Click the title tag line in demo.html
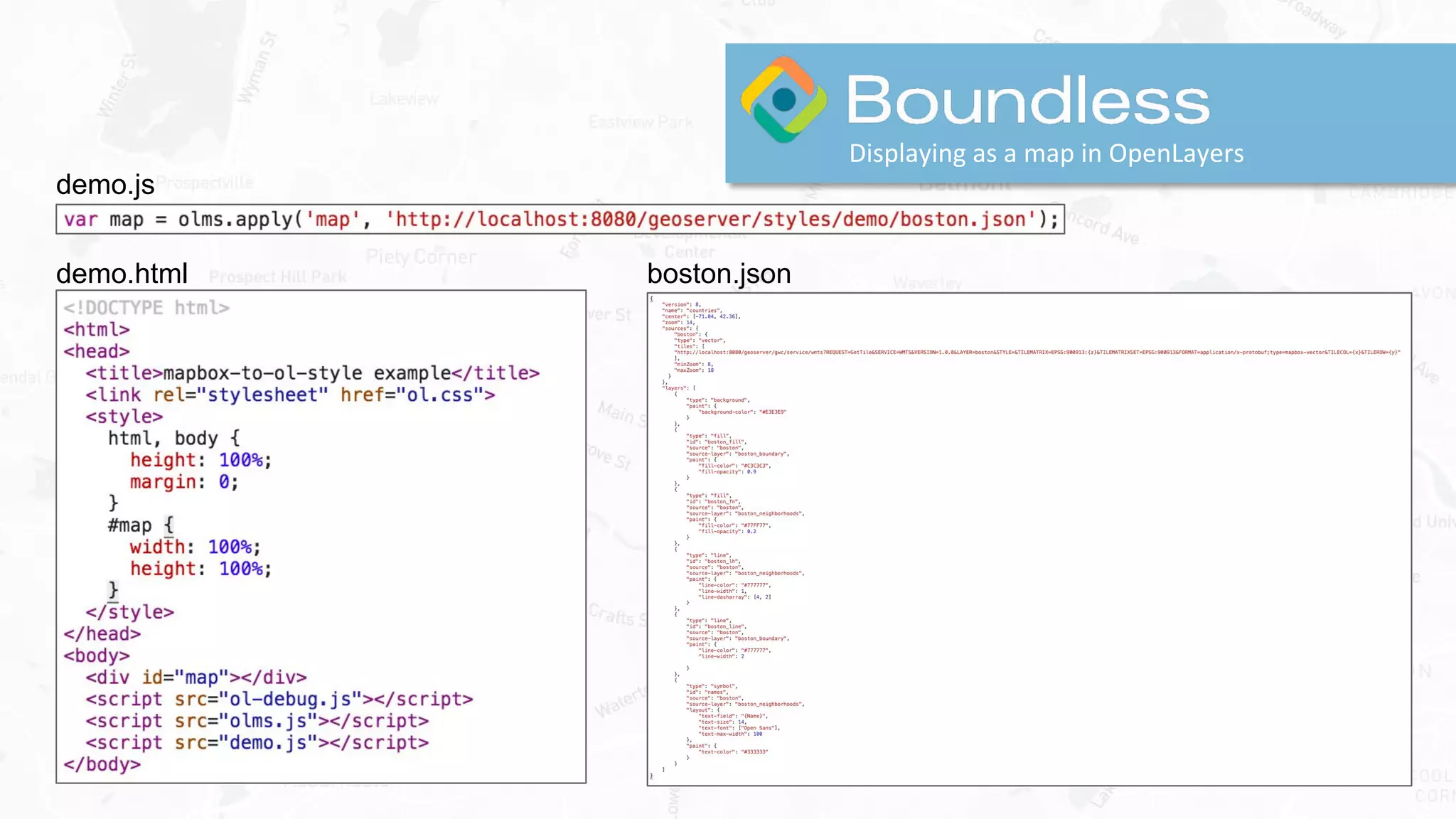1456x819 pixels. tap(312, 373)
